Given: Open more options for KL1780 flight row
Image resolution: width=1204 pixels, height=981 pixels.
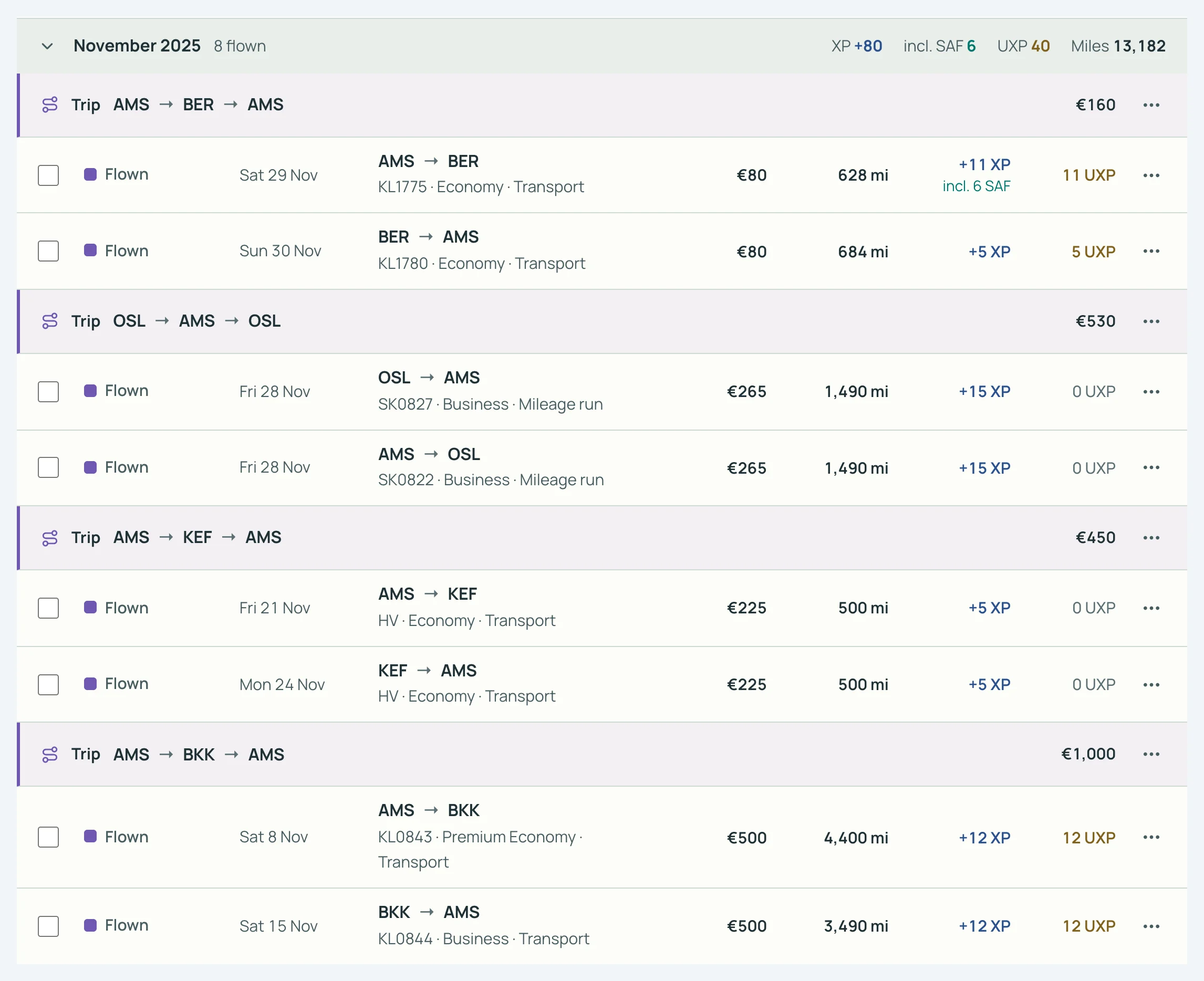Looking at the screenshot, I should click(1151, 251).
